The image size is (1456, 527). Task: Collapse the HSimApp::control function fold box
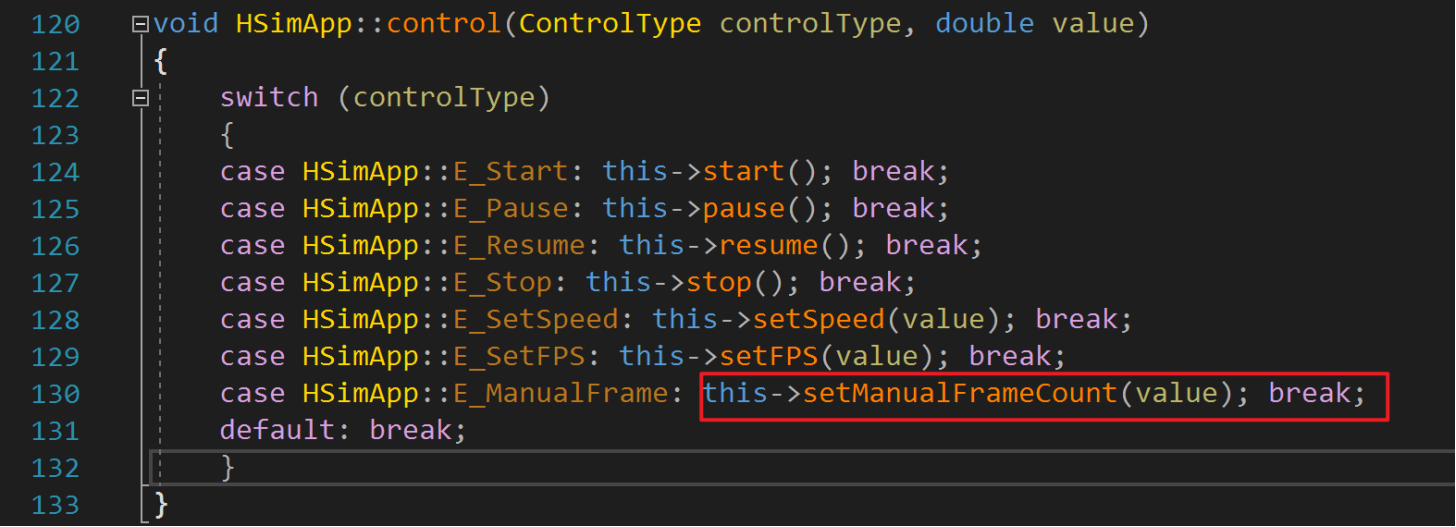[x=140, y=24]
